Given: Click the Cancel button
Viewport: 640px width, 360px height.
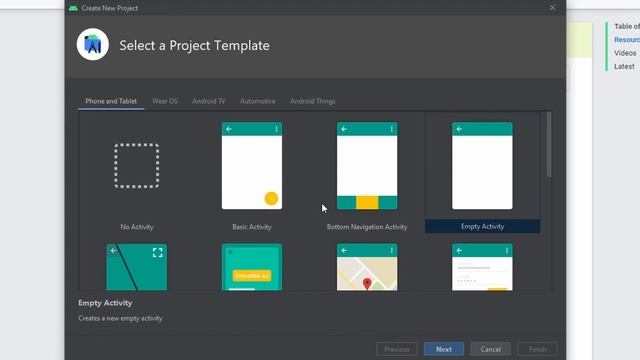Looking at the screenshot, I should 490,349.
